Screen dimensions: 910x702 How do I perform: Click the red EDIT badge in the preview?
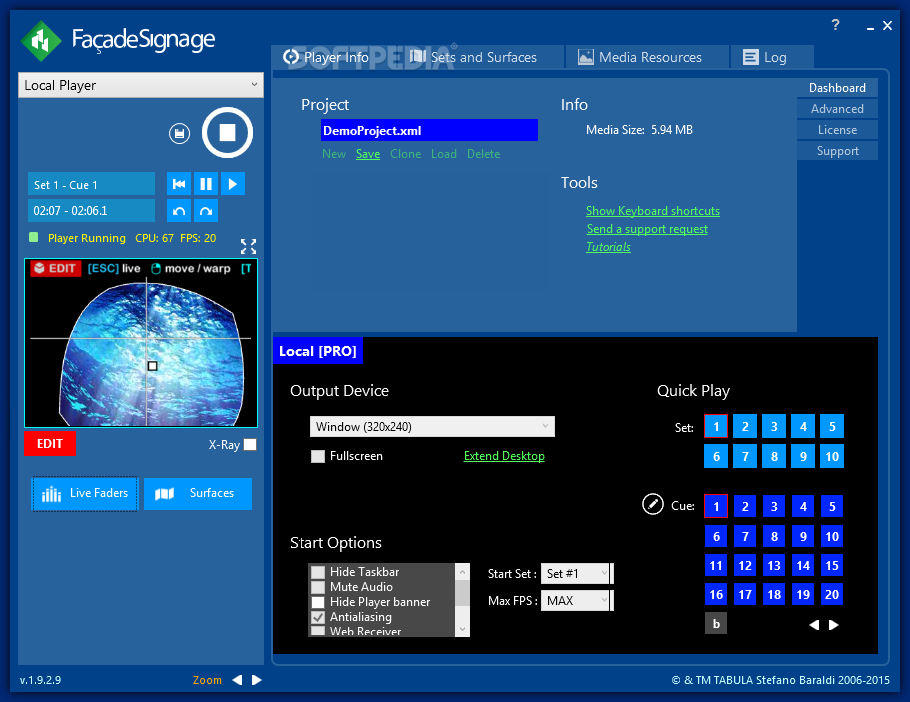coord(55,268)
